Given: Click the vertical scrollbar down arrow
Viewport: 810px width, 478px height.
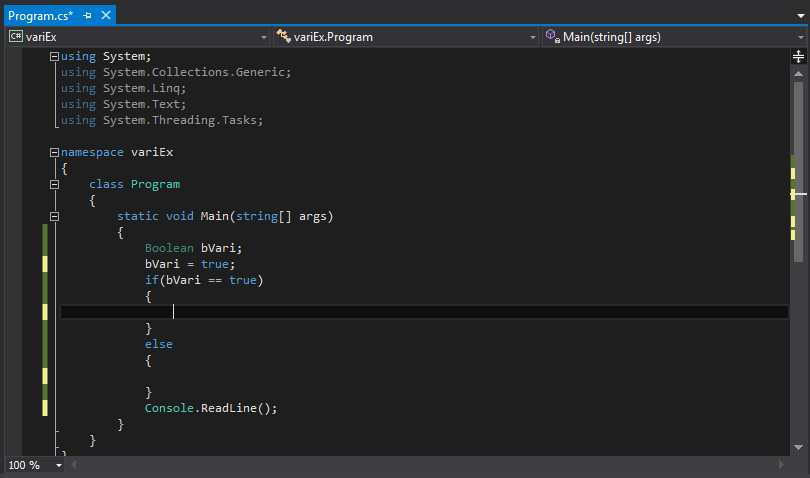Looking at the screenshot, I should 798,448.
